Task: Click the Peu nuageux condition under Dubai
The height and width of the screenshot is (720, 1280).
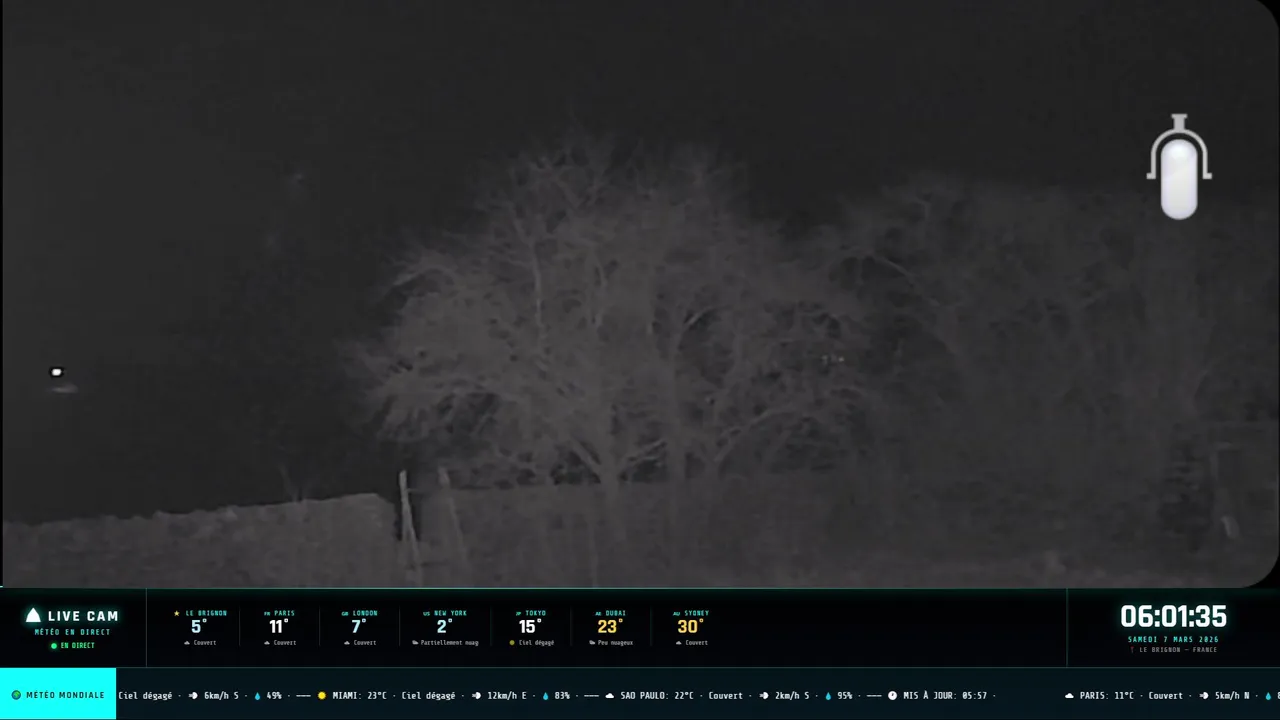Action: [616, 643]
